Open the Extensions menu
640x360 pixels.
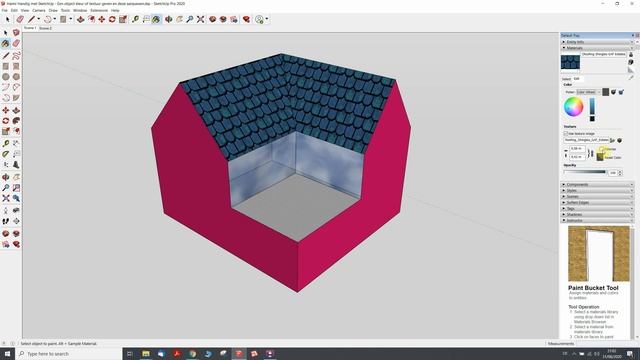(x=99, y=10)
